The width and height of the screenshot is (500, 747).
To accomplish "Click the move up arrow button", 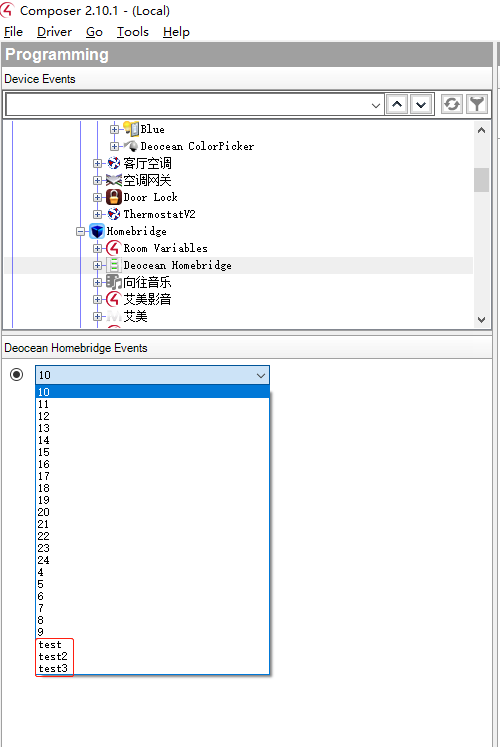I will point(397,104).
